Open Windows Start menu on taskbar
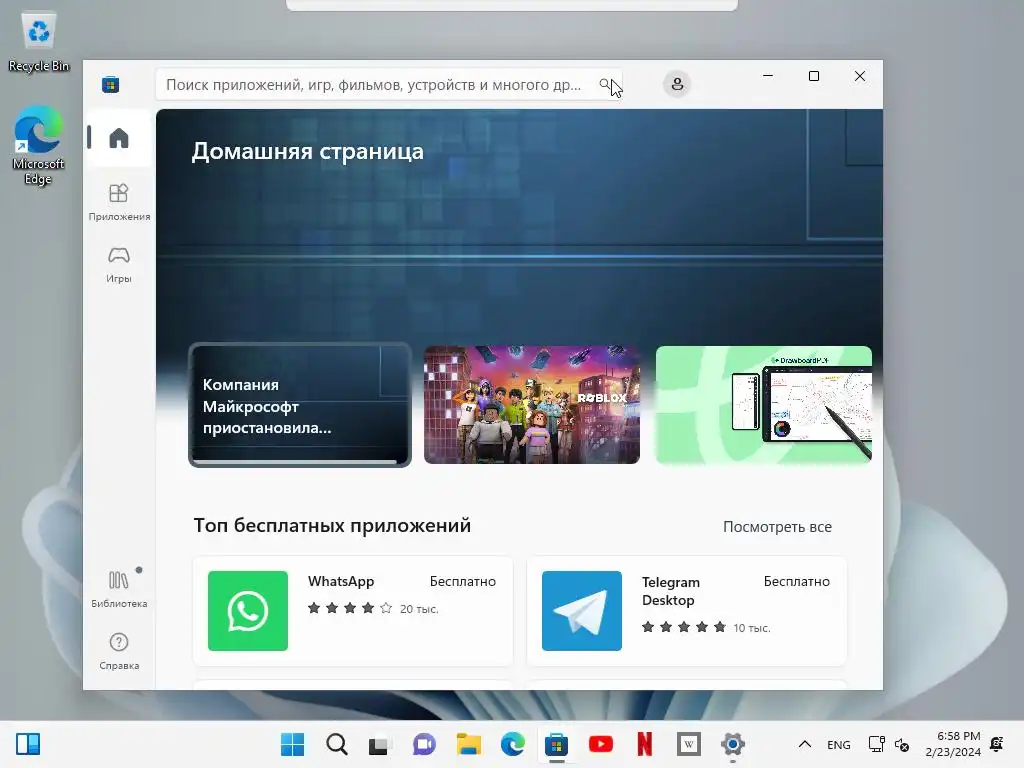The height and width of the screenshot is (768, 1024). point(292,744)
